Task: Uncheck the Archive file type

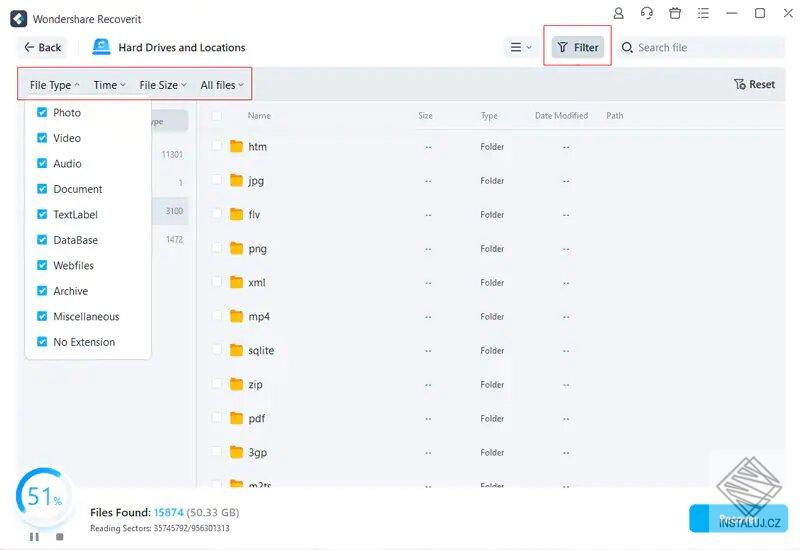Action: pos(42,291)
